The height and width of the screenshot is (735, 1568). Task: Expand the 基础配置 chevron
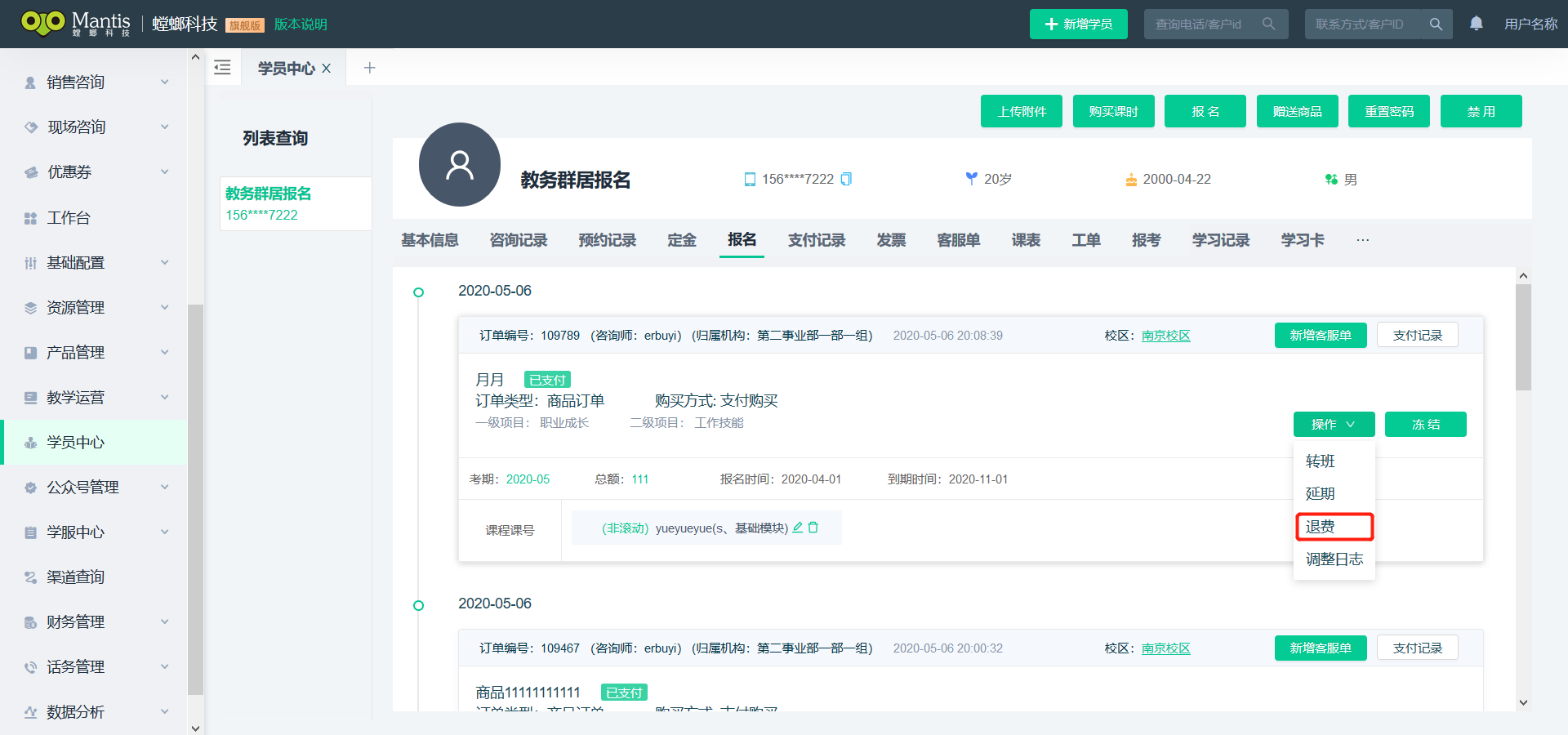point(164,262)
